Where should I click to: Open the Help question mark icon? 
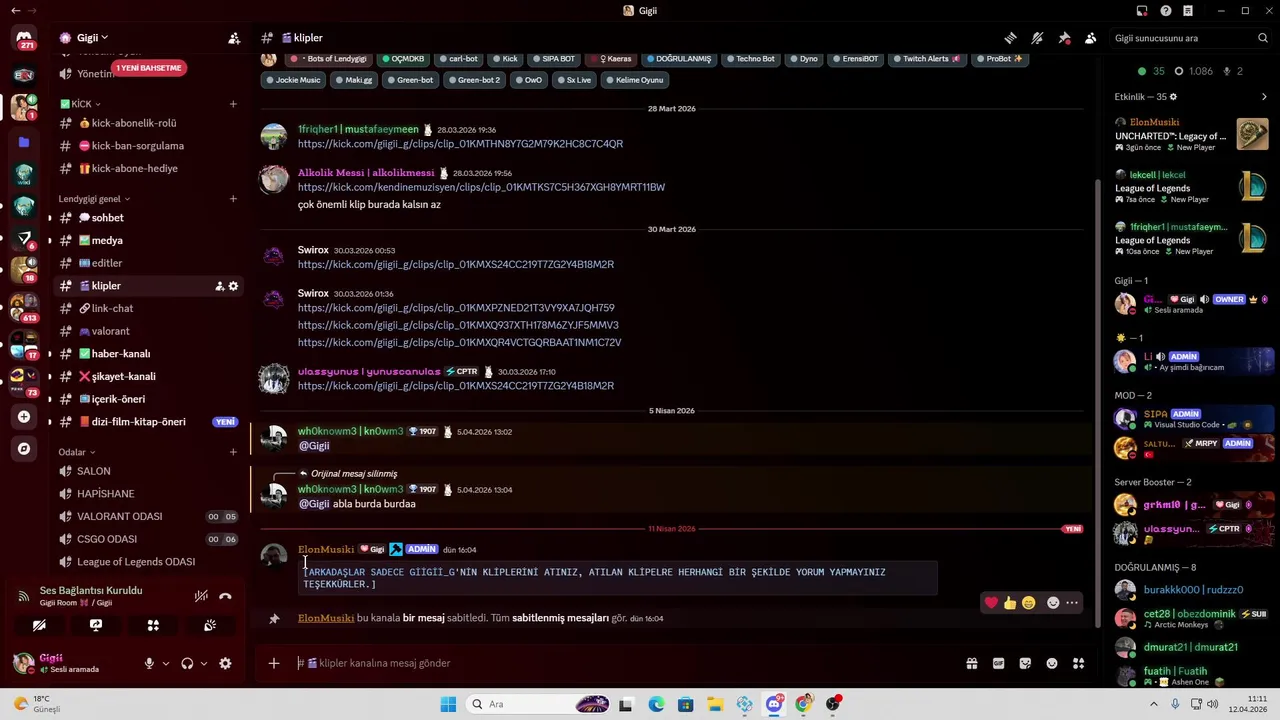click(1165, 11)
